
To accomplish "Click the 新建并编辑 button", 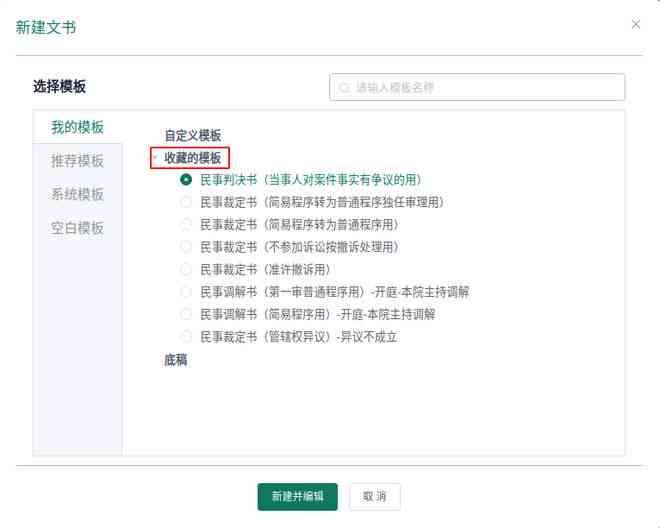I will (x=298, y=496).
